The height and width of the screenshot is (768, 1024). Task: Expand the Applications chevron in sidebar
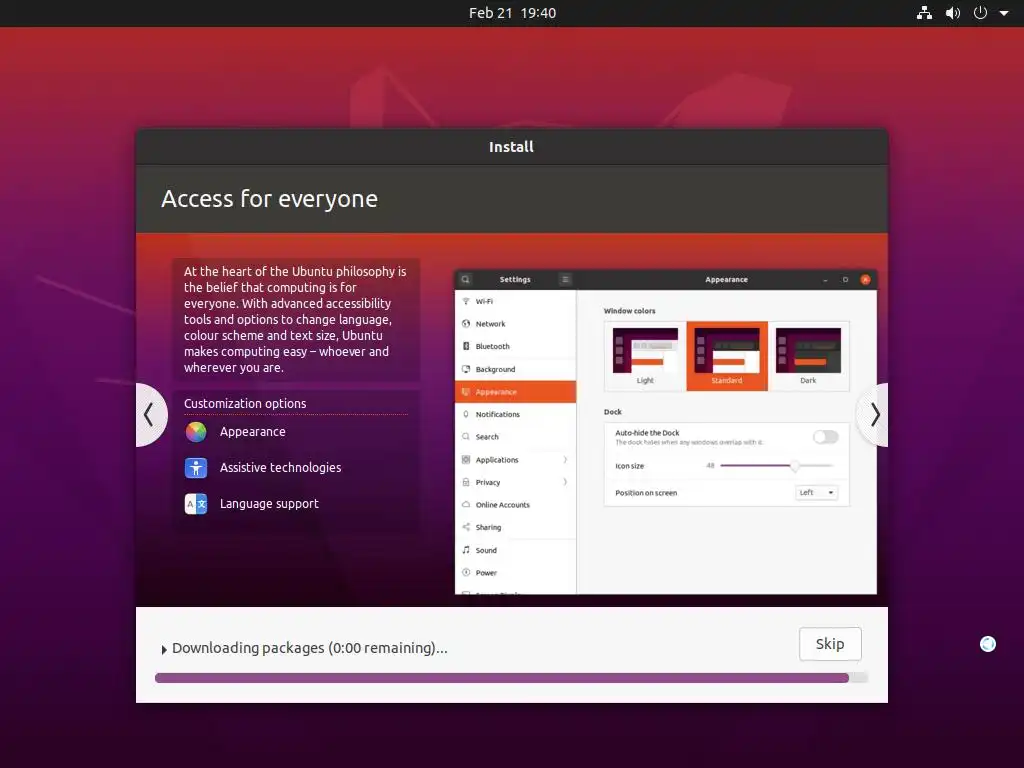(x=565, y=460)
